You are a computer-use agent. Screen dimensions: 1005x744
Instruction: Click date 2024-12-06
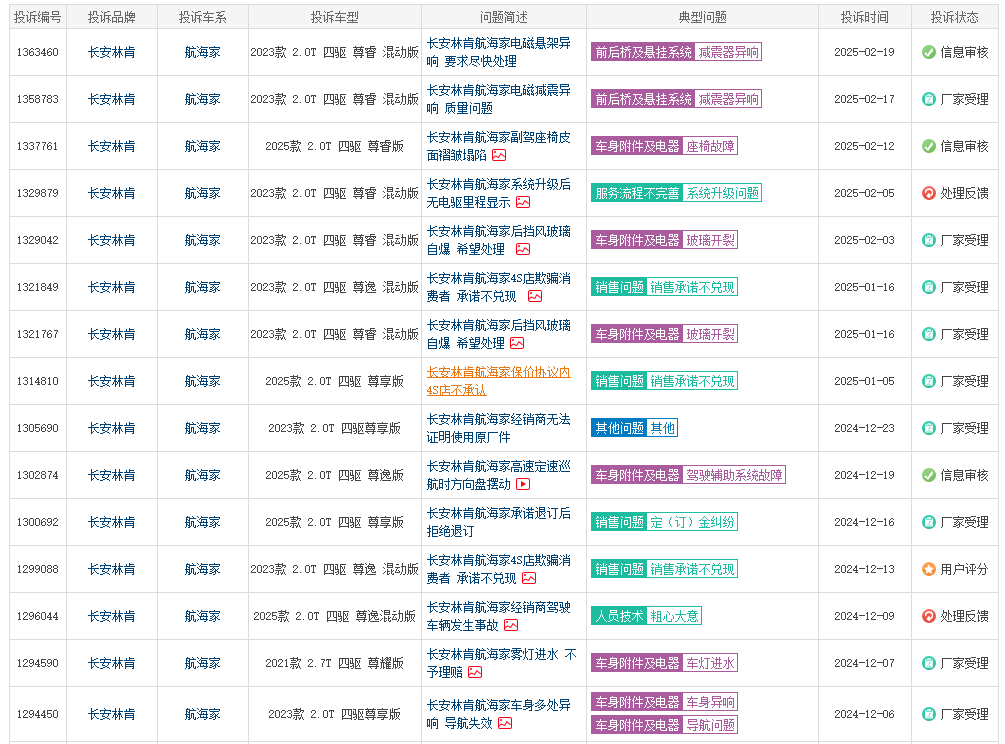pos(864,714)
